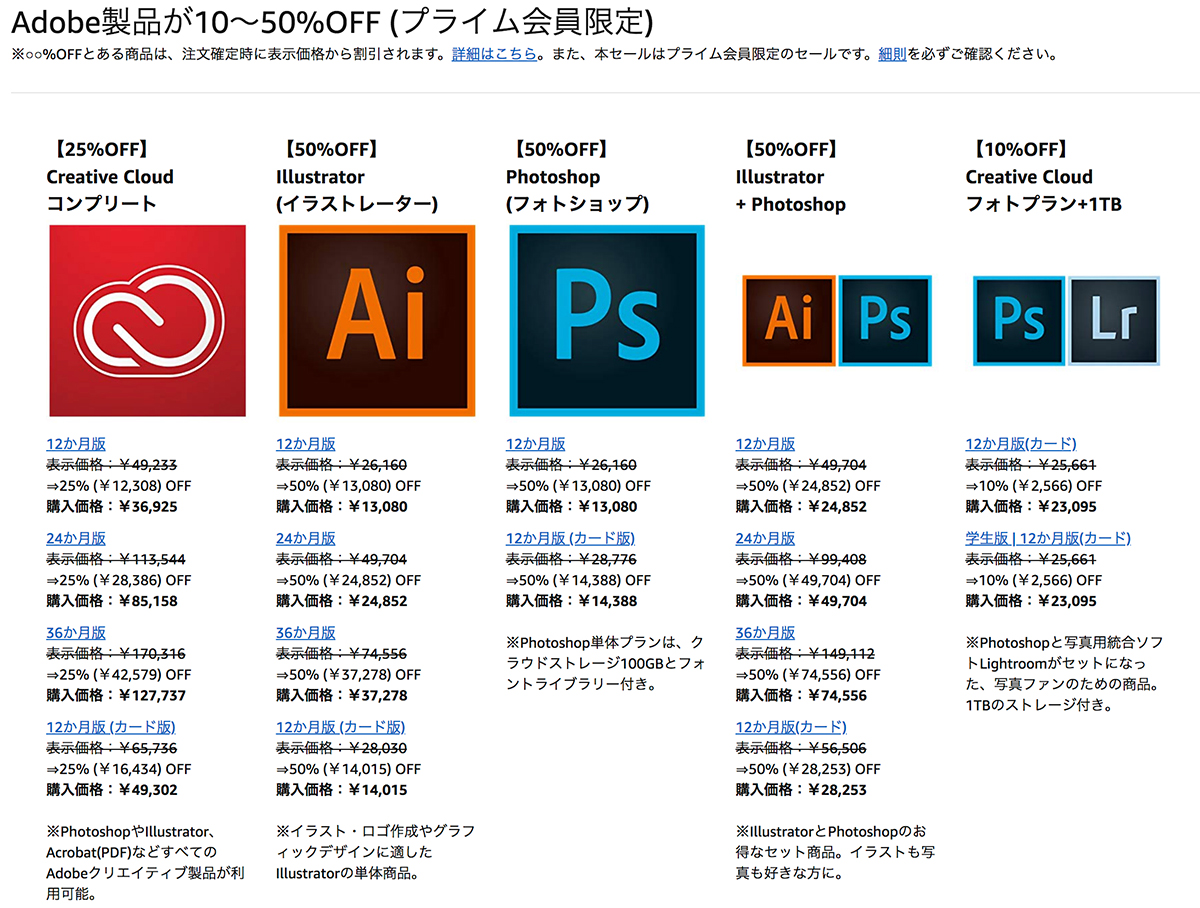Click ⇒50% (¥28,253) OFF discount text
Viewport: 1200px width, 908px height.
pos(809,769)
